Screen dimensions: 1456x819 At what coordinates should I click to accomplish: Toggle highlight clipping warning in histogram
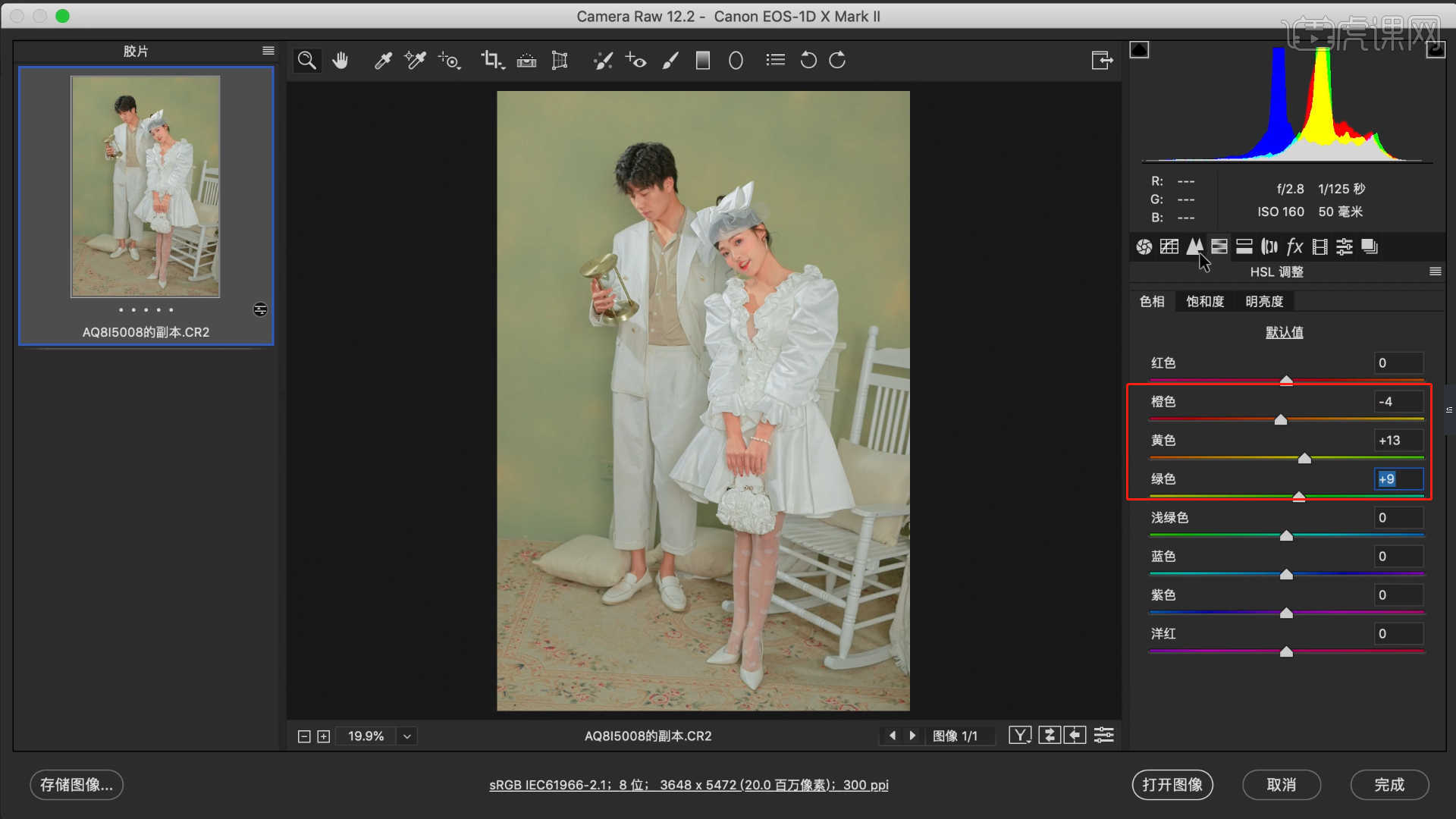pos(1435,50)
